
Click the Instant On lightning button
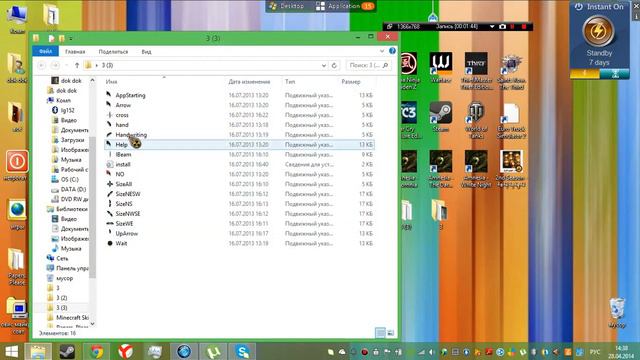(598, 31)
